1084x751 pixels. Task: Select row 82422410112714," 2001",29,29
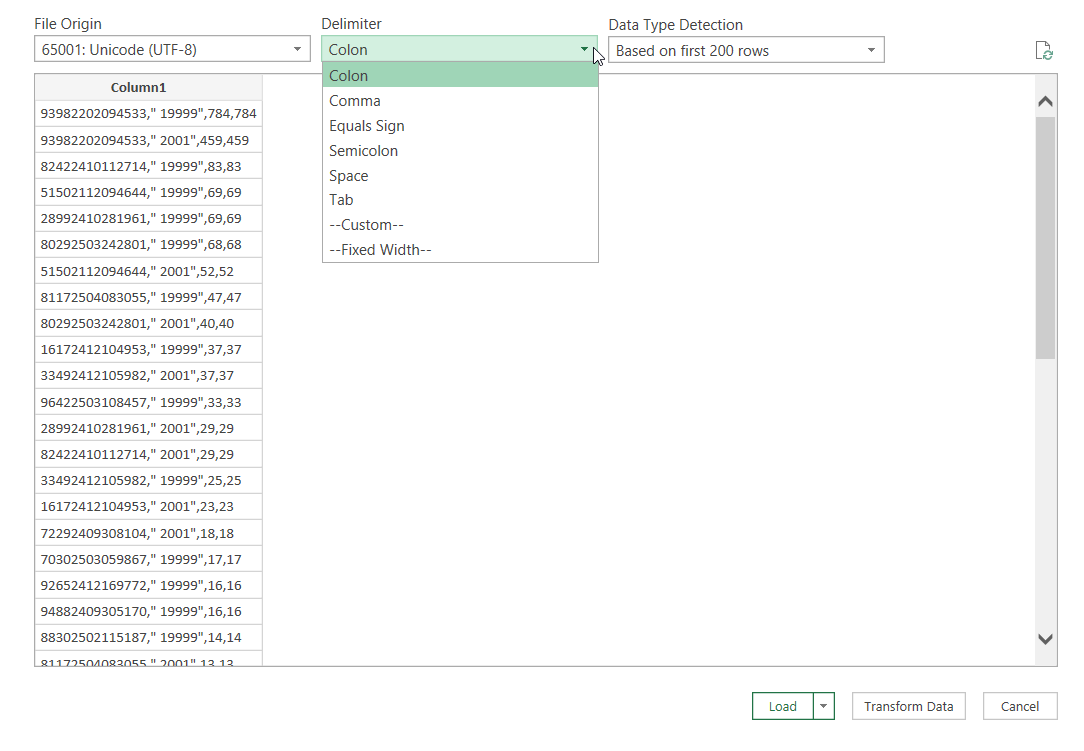[148, 454]
